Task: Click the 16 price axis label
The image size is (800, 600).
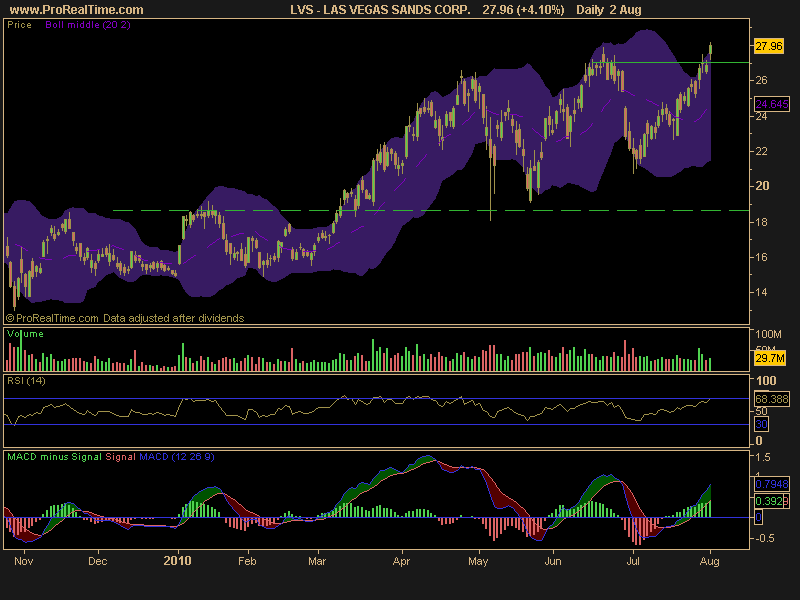Action: (x=762, y=258)
